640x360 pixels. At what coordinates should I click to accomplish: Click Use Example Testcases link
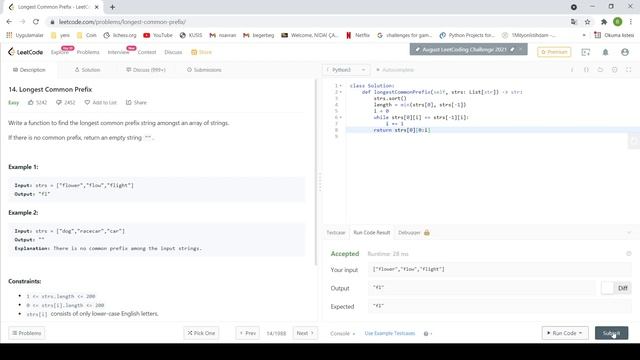pos(390,333)
